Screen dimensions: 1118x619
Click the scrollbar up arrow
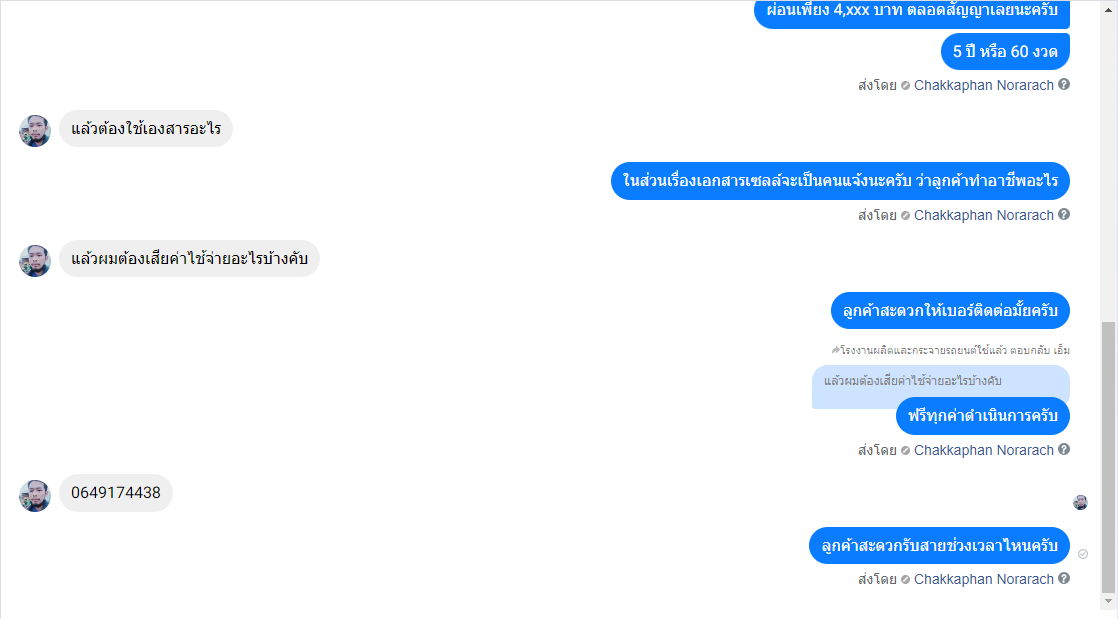tap(1109, 10)
